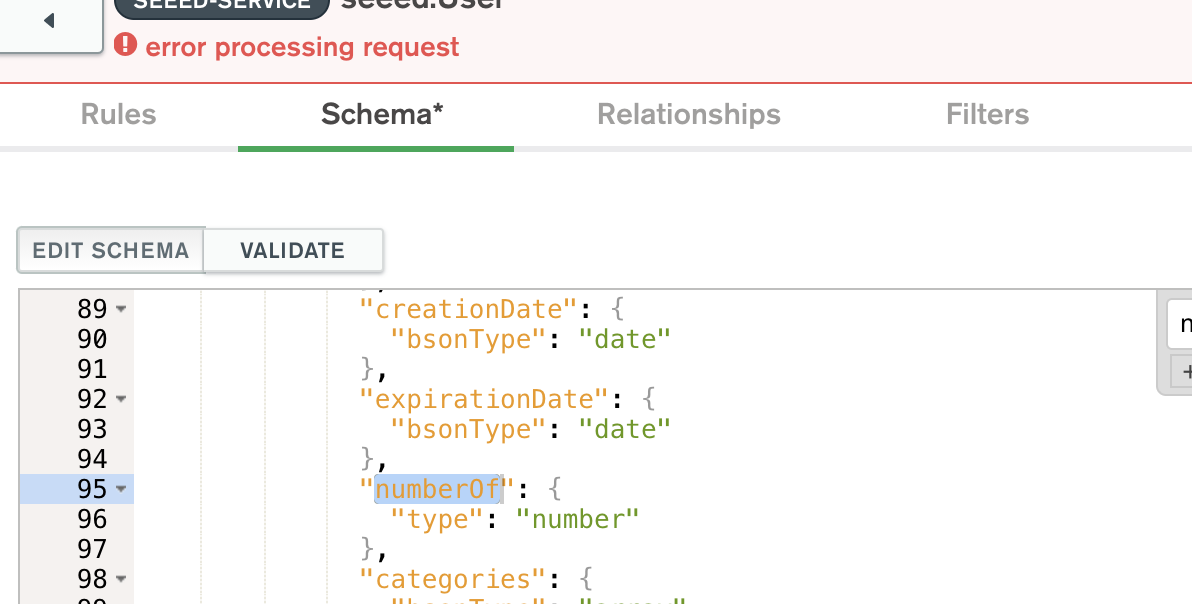Go to the Filters tab
The width and height of the screenshot is (1192, 604).
tap(987, 115)
